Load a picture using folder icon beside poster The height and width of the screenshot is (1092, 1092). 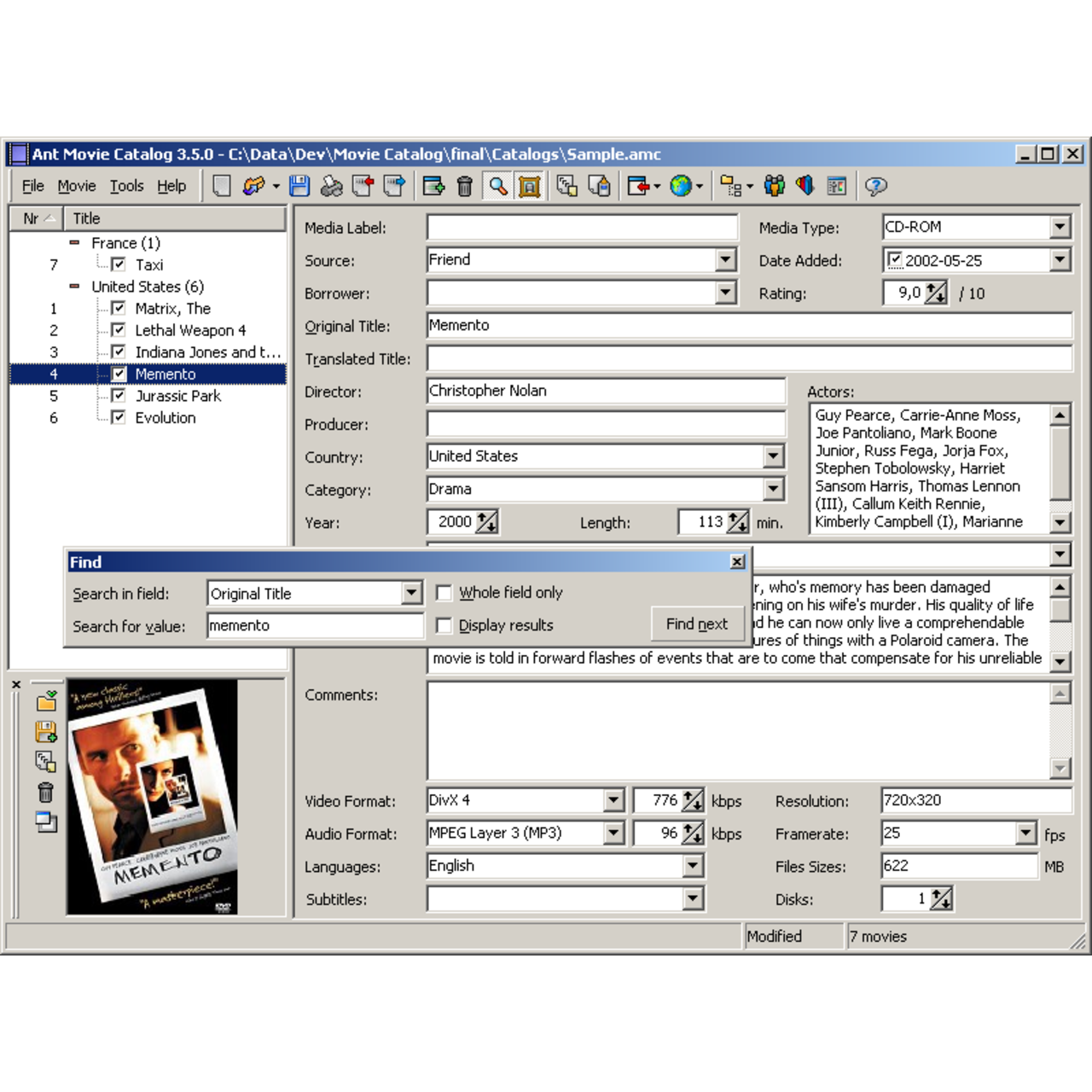pyautogui.click(x=44, y=702)
